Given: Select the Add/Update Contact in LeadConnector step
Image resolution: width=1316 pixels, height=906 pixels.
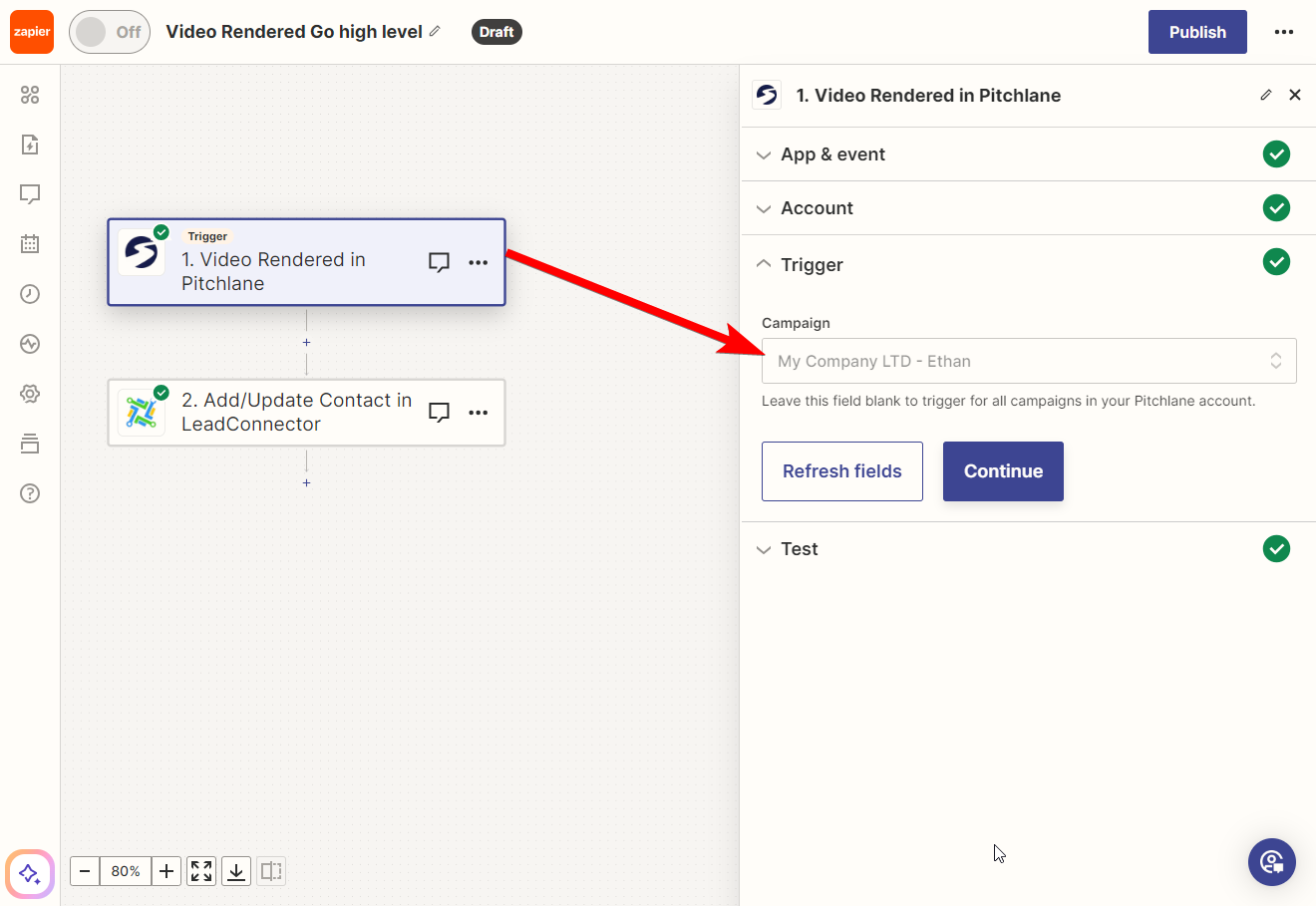Looking at the screenshot, I should pos(306,413).
